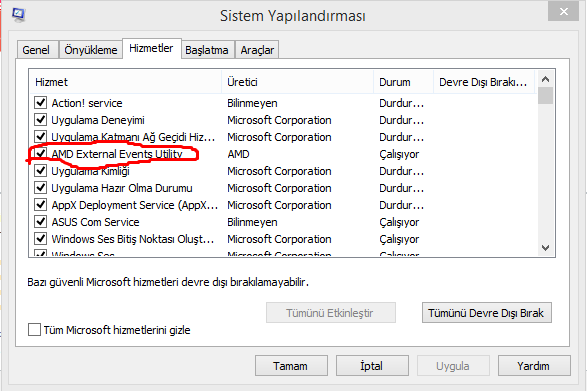Select the Uygulama Deneyimi service name
This screenshot has height=391, width=587.
[x=98, y=120]
